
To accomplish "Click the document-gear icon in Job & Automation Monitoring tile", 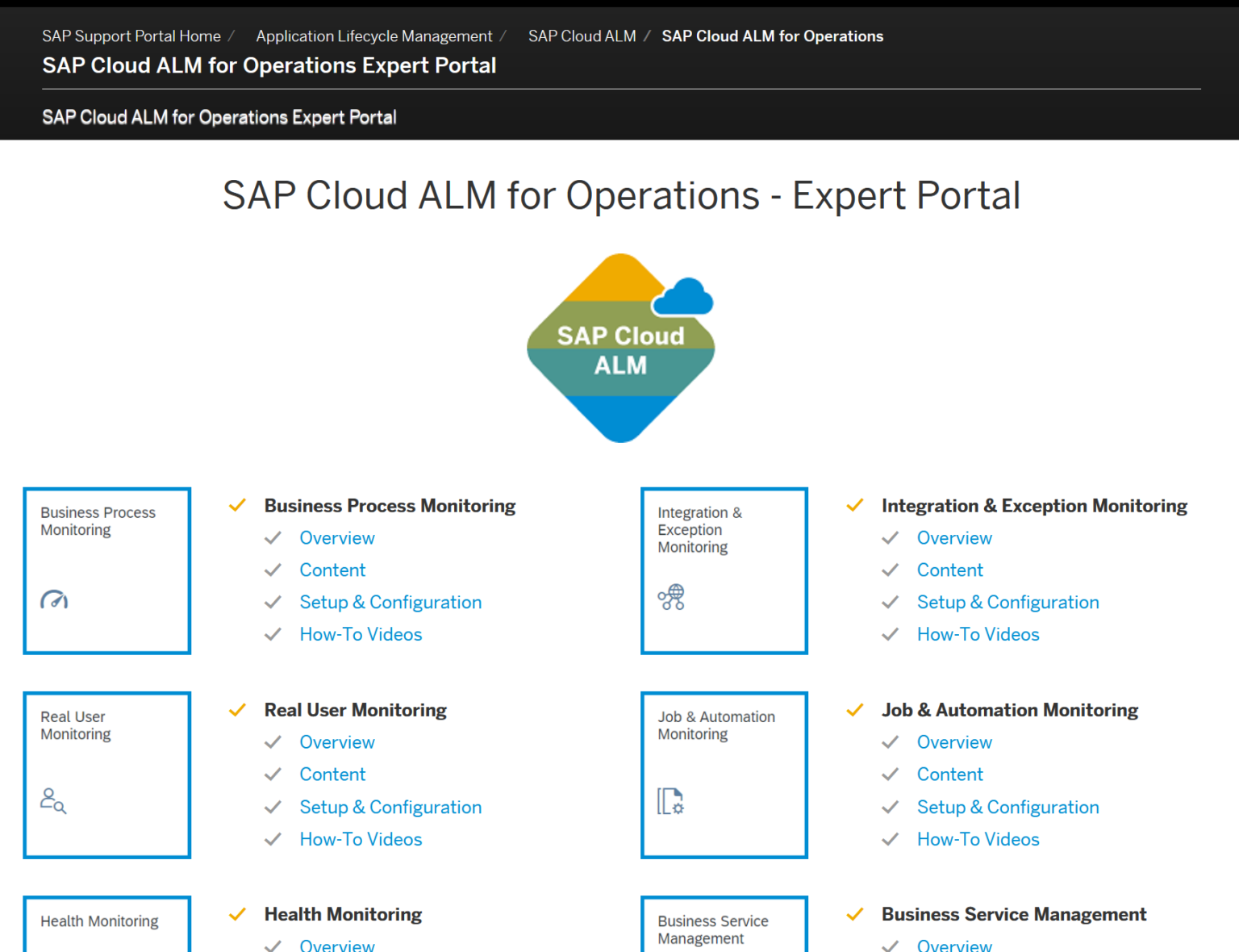I will [x=670, y=802].
